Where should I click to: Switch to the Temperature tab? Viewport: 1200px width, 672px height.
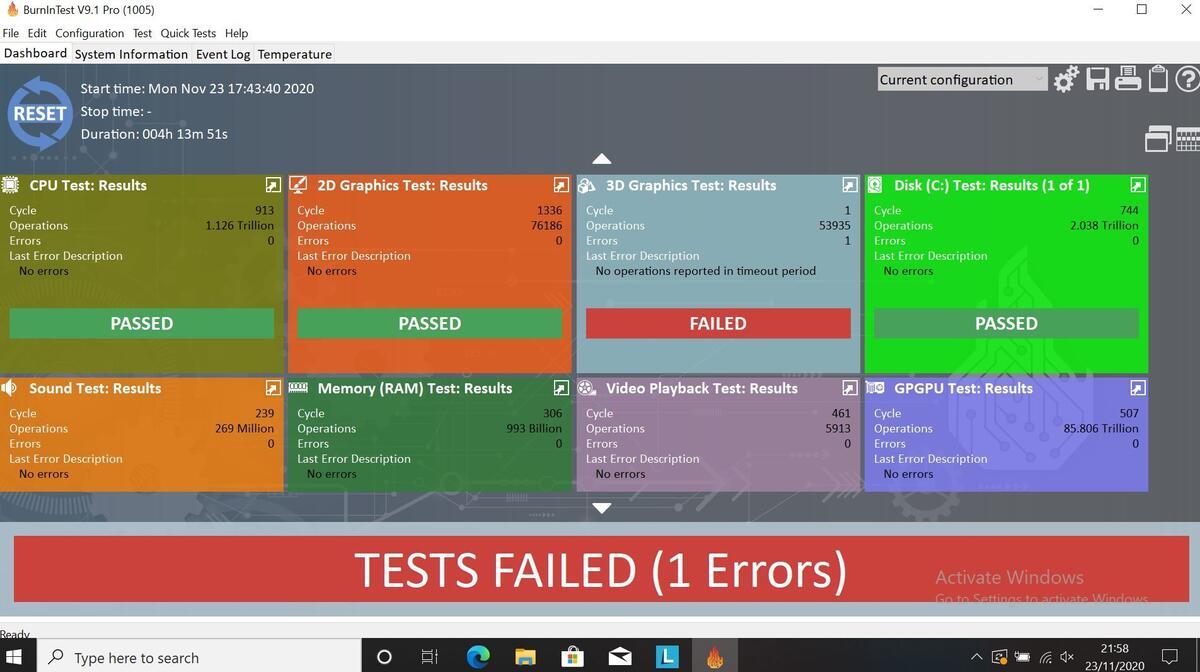click(294, 54)
